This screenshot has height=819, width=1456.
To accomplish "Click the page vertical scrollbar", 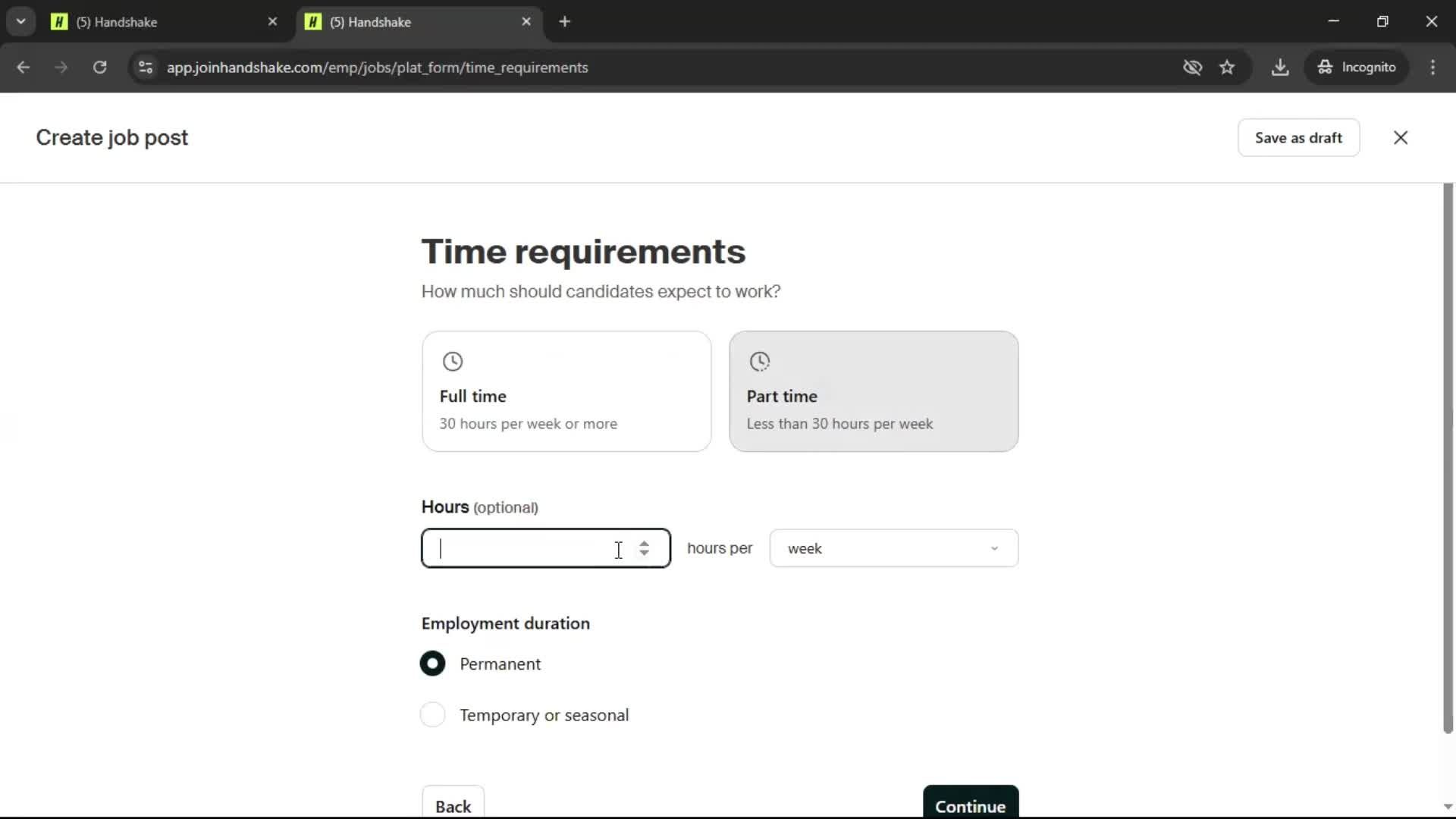I will pyautogui.click(x=1448, y=459).
